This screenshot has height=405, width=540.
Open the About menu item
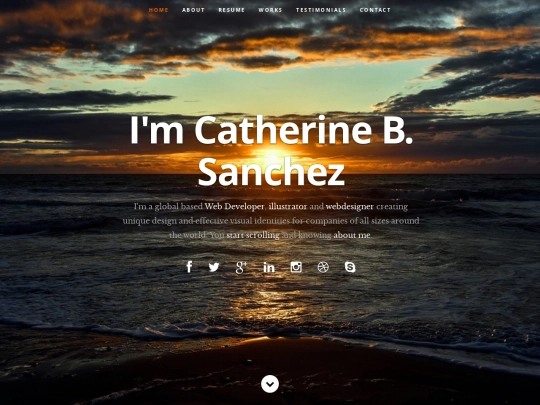pyautogui.click(x=193, y=10)
